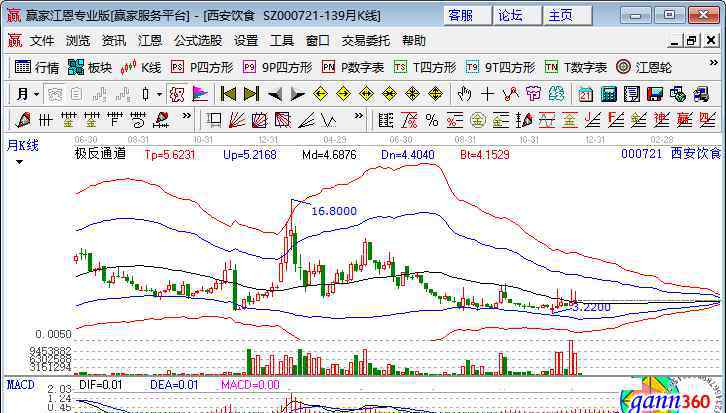Screen dimensions: 726x413
Task: Open the 帮助 menu
Action: 414,41
